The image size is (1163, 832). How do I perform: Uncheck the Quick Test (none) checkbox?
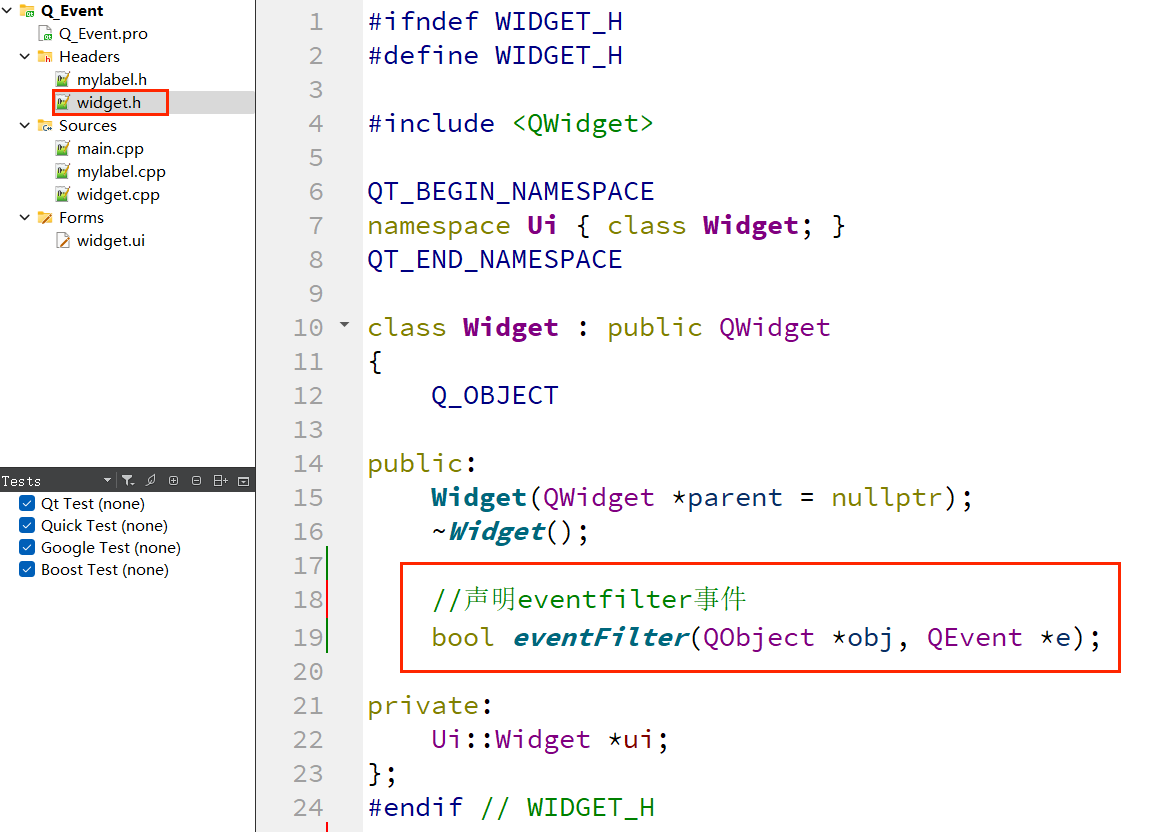tap(27, 526)
